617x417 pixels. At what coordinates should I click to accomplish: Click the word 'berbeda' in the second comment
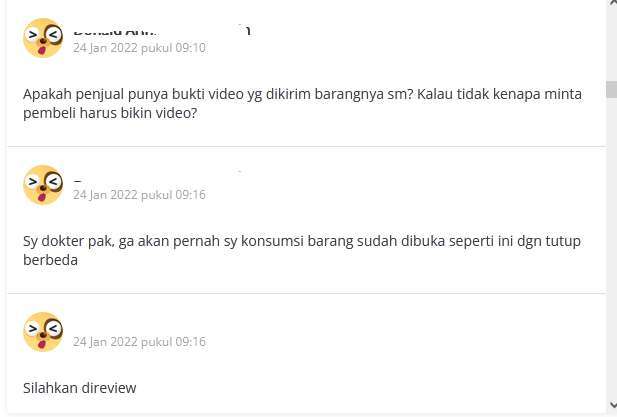50,260
